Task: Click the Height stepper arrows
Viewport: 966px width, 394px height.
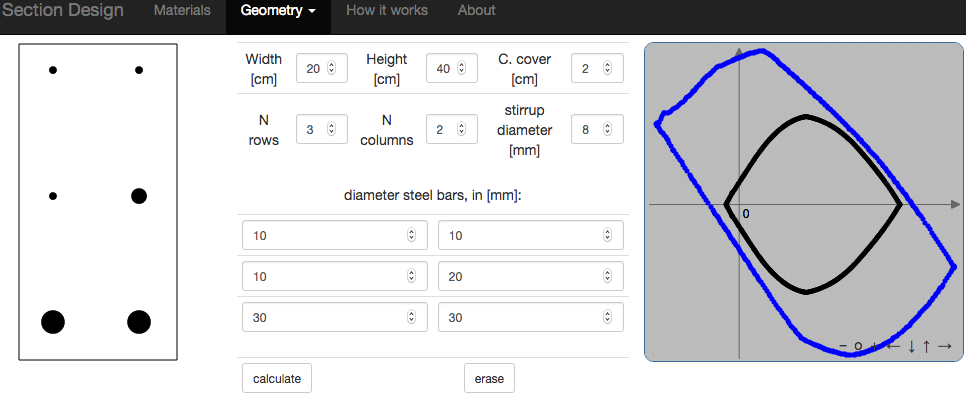Action: [x=461, y=68]
